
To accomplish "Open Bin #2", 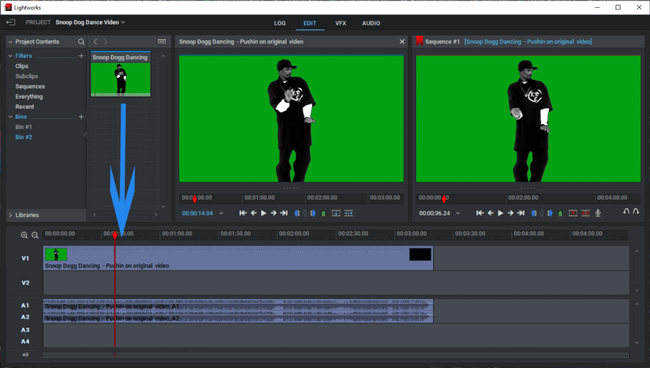I will (24, 137).
